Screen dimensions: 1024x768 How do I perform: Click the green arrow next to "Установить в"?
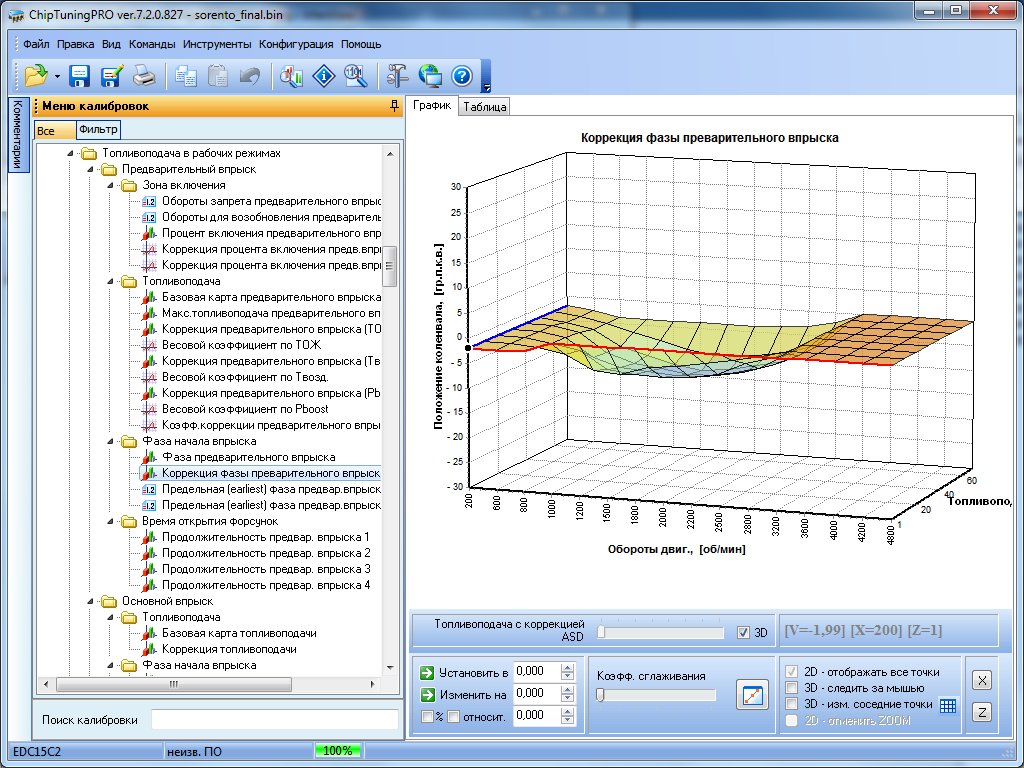(427, 672)
